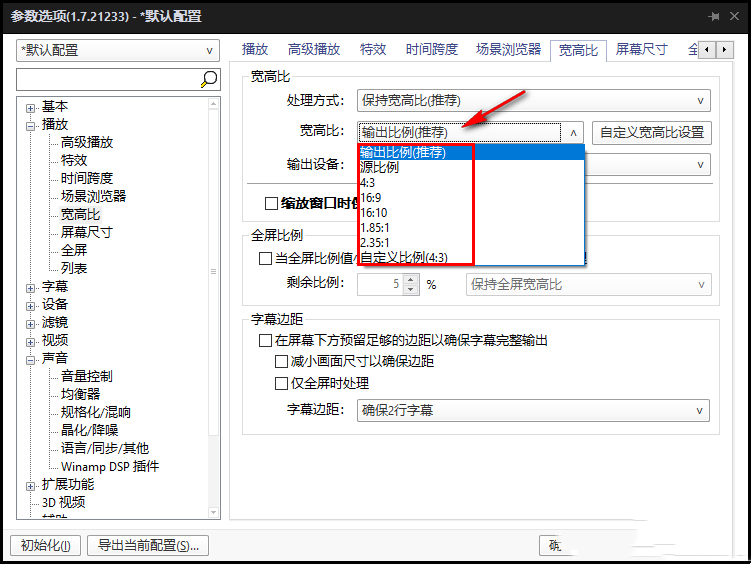This screenshot has height=564, width=751.
Task: Switch to the 场景浏览器 tab
Action: (508, 49)
